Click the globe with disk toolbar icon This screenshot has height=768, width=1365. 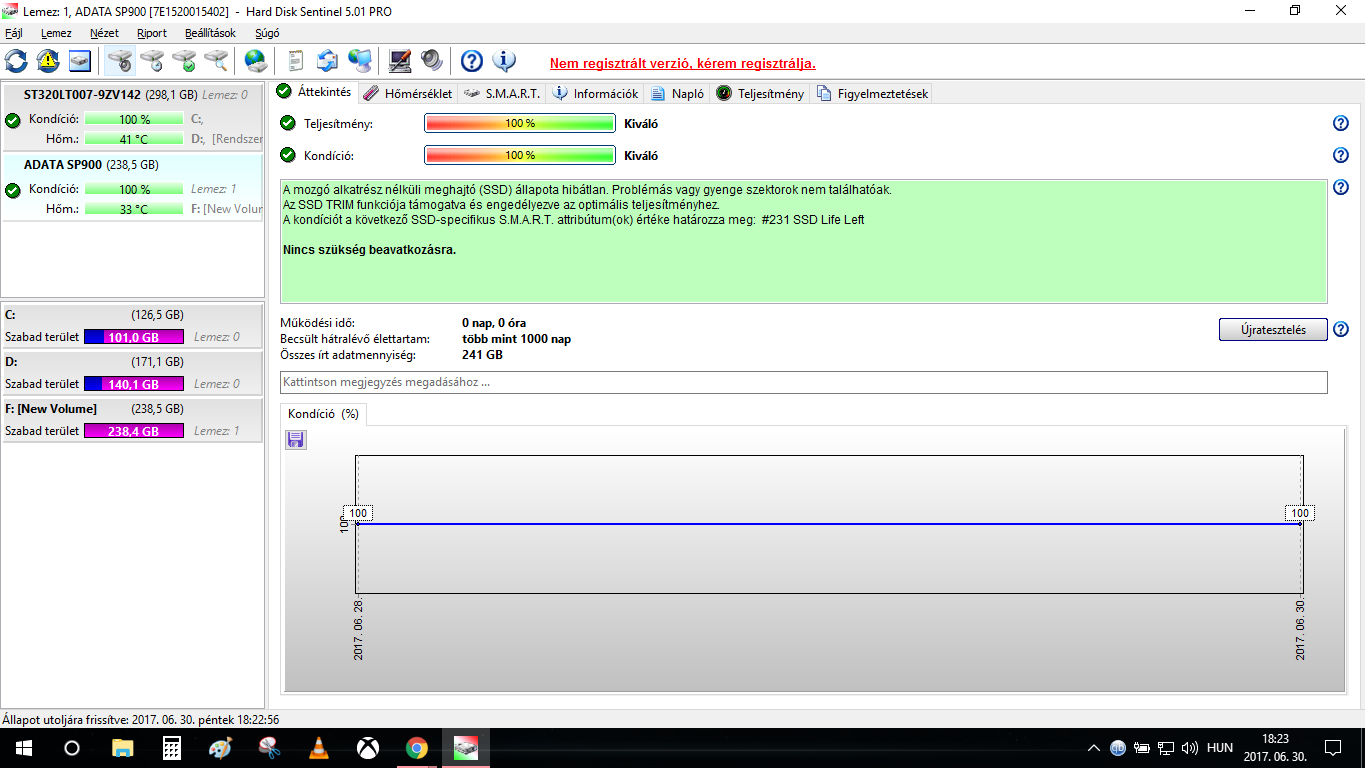256,61
